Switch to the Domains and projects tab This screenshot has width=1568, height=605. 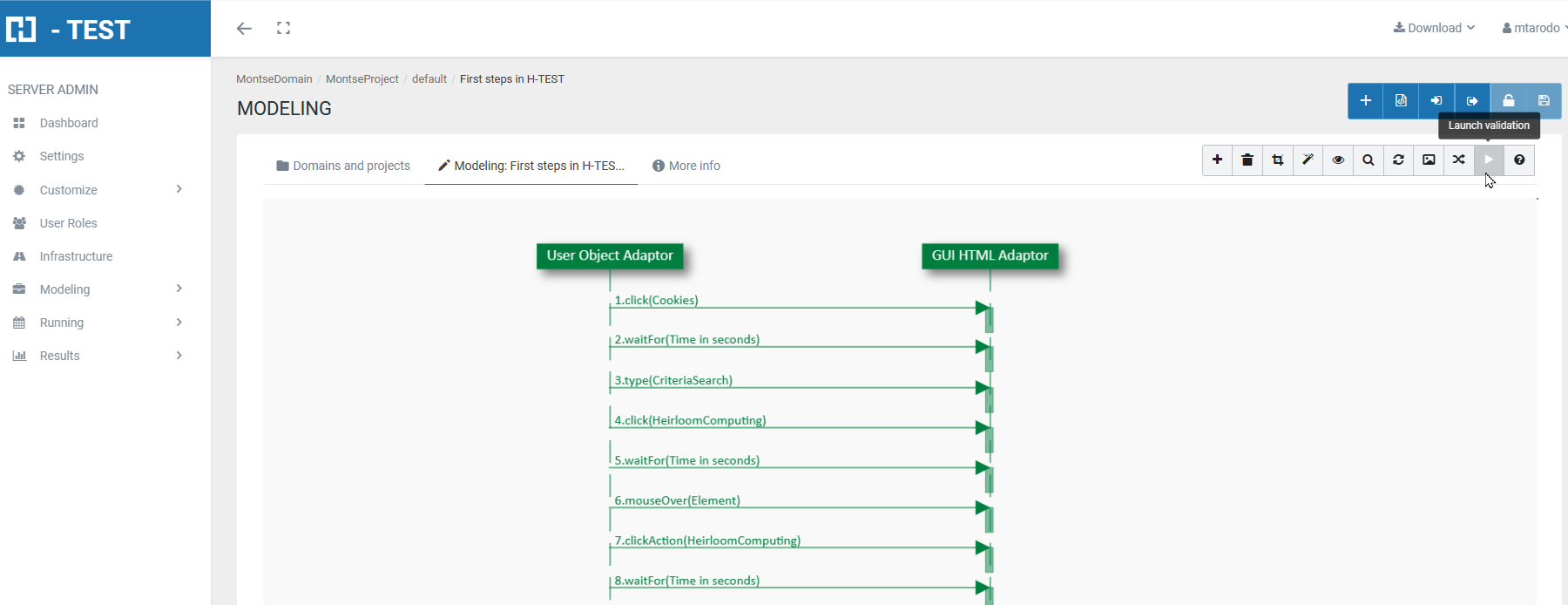(x=343, y=166)
